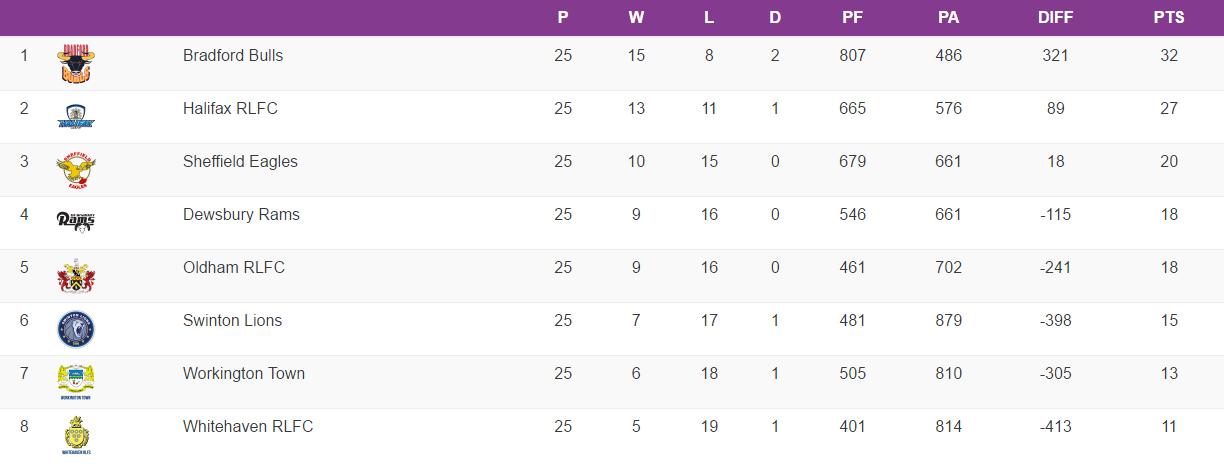
Task: Select the Halifax RLFC team name
Action: [x=230, y=109]
